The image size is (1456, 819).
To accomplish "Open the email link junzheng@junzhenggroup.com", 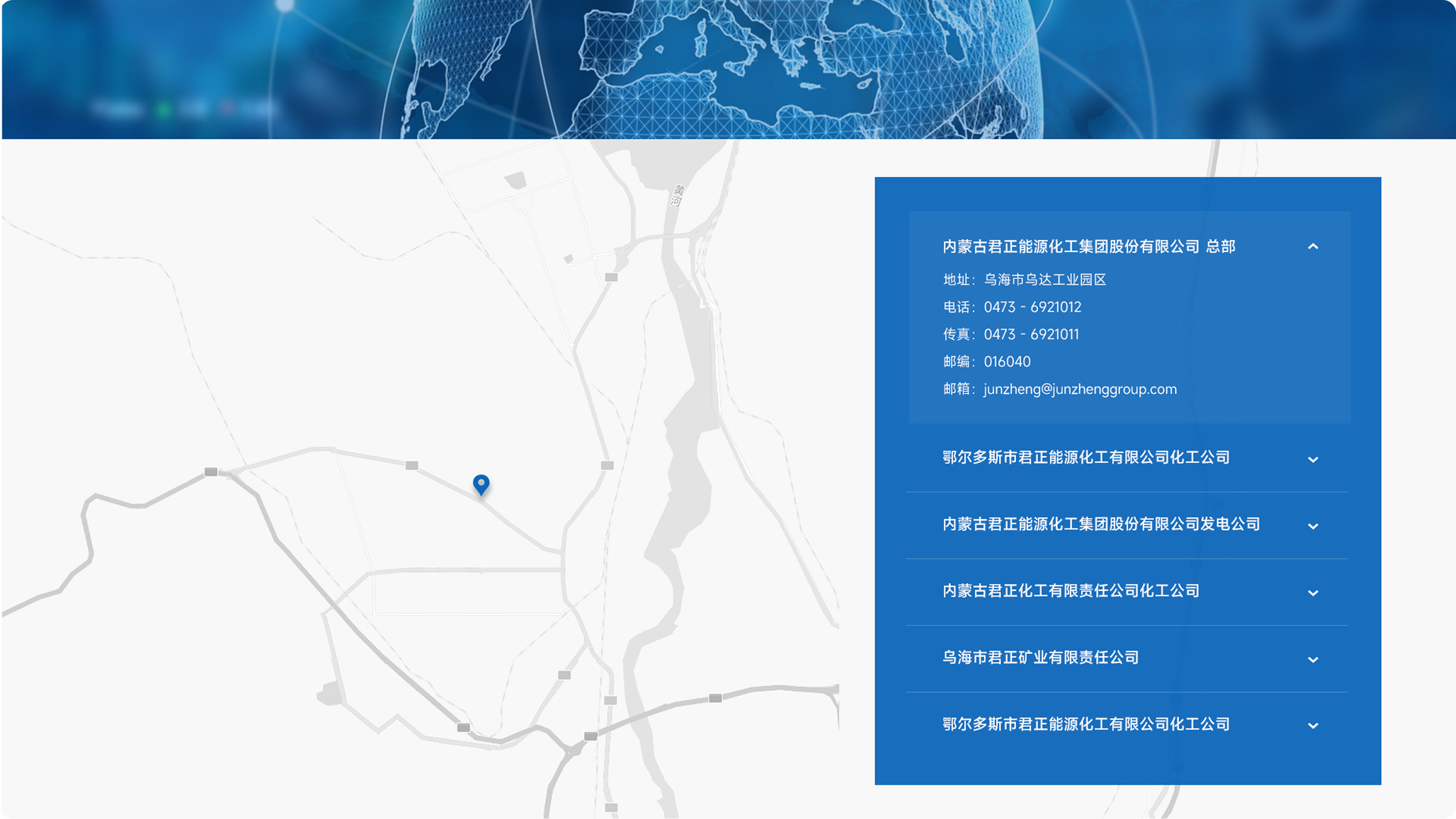I will (x=1079, y=389).
